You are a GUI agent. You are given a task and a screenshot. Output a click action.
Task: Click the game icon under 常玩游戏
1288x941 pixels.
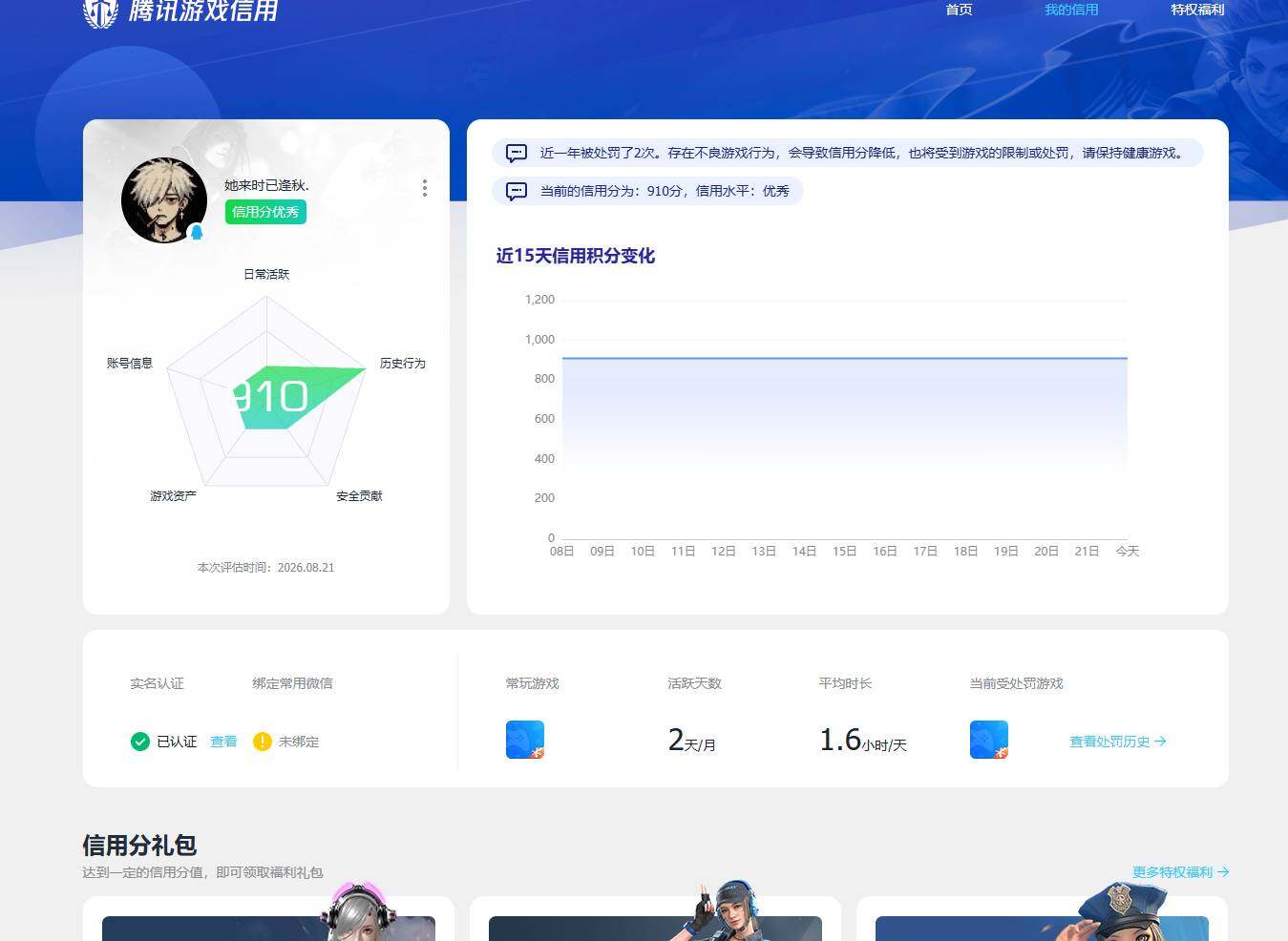pos(525,740)
